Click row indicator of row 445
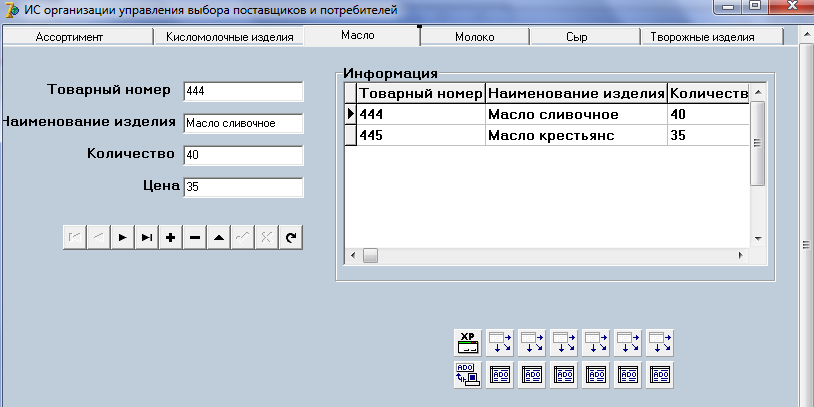 pos(351,135)
